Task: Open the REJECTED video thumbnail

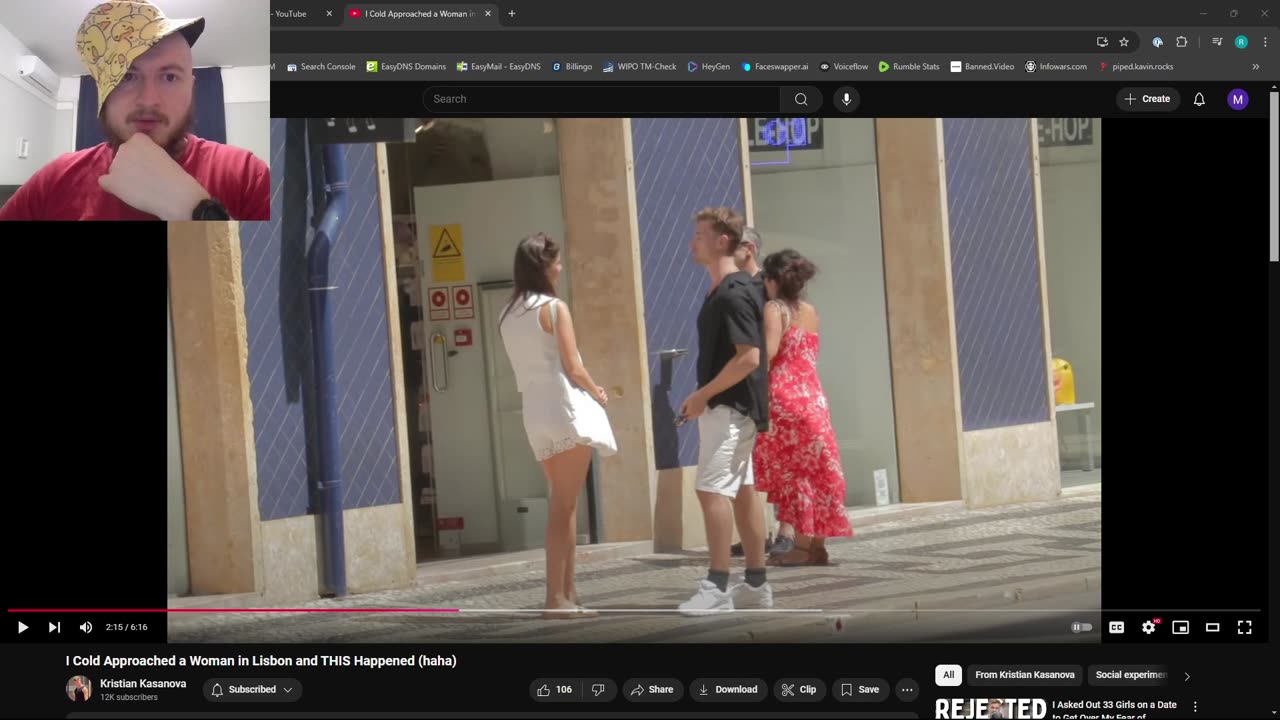Action: coord(990,708)
